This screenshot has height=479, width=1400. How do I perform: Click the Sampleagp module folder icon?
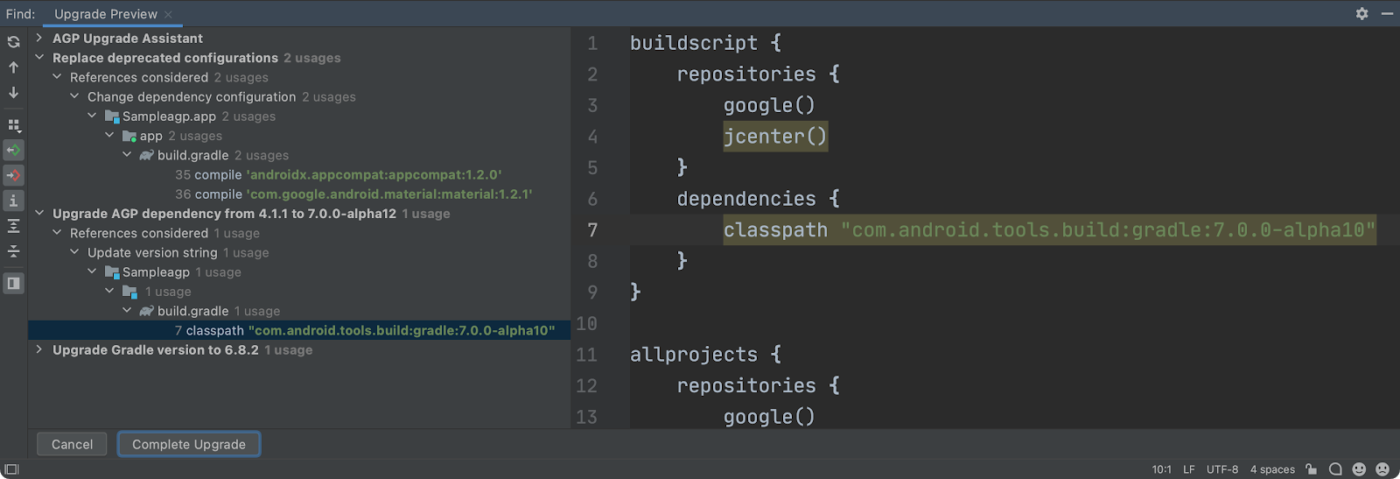[x=112, y=272]
